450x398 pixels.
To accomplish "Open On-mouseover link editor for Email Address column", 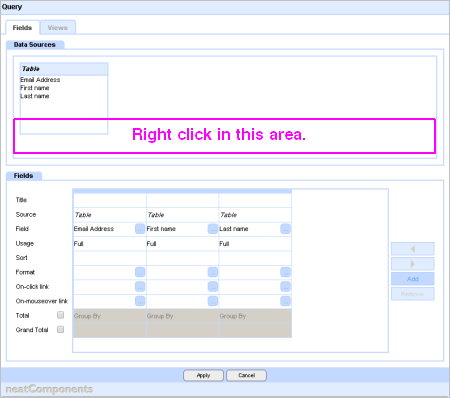I will coord(140,301).
